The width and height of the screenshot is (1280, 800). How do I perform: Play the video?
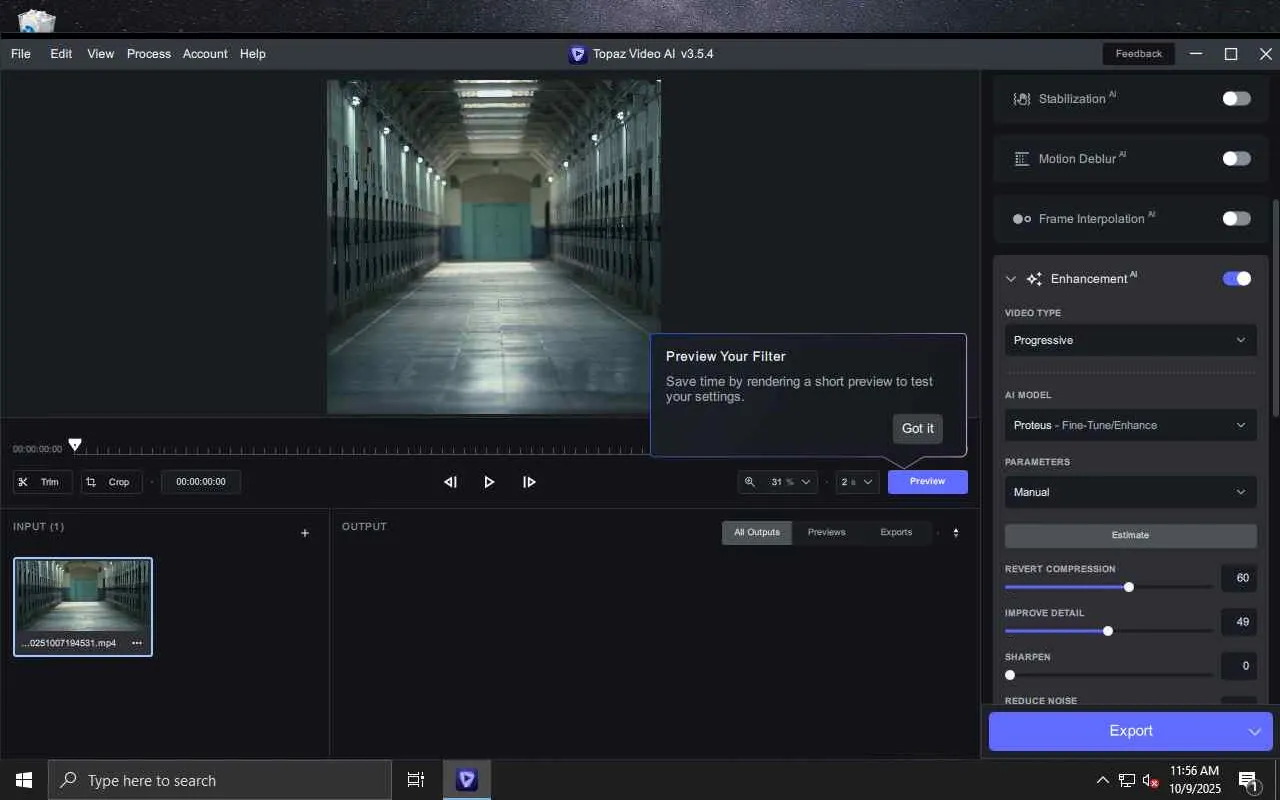489,482
